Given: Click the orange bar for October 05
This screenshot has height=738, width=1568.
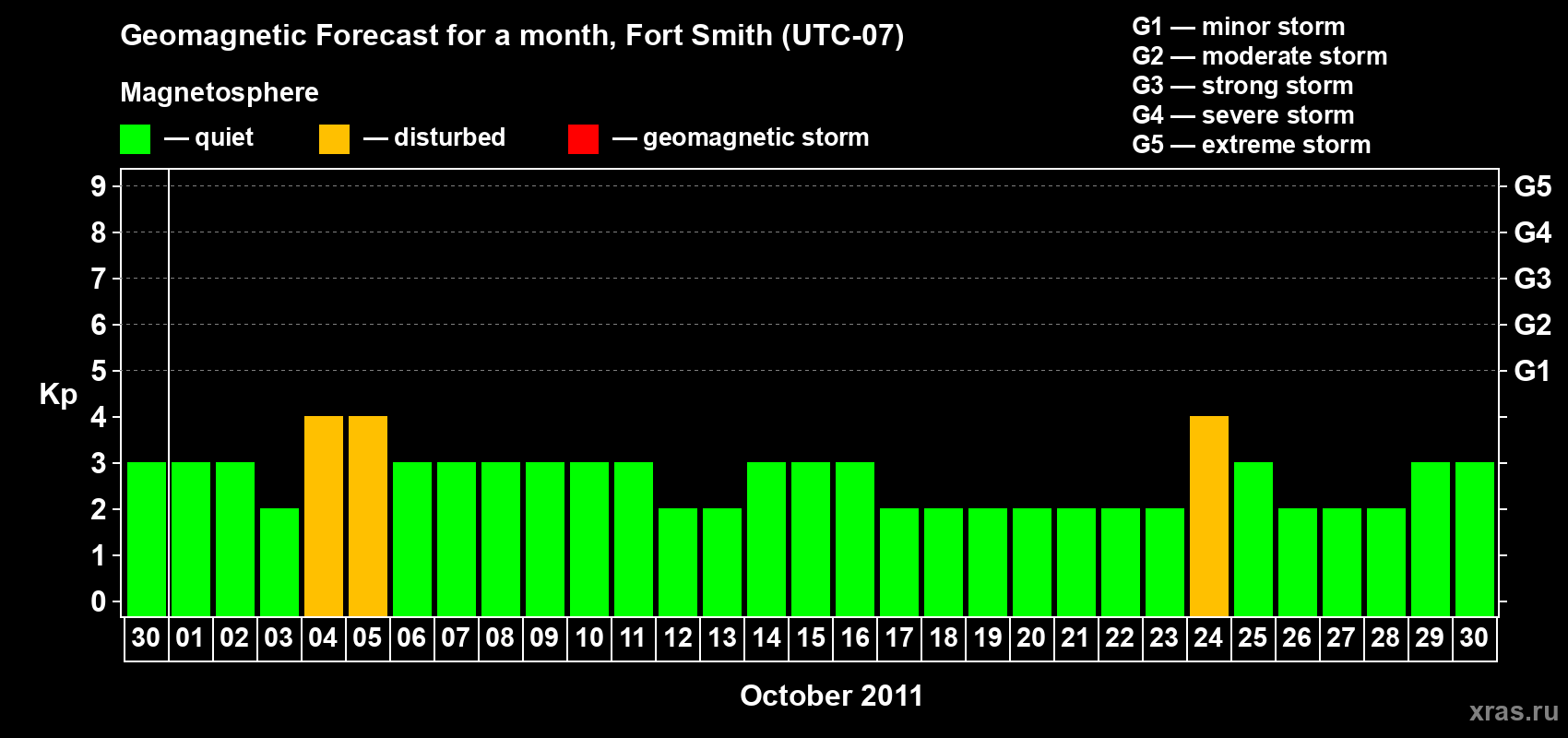Looking at the screenshot, I should [x=368, y=516].
